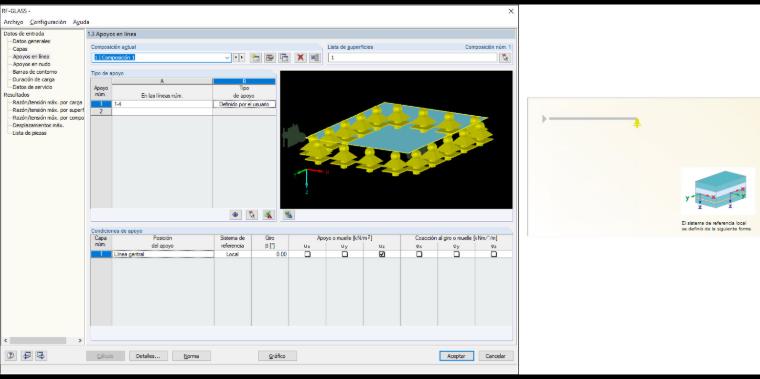Click the local reference system diagram thumbnail

718,192
